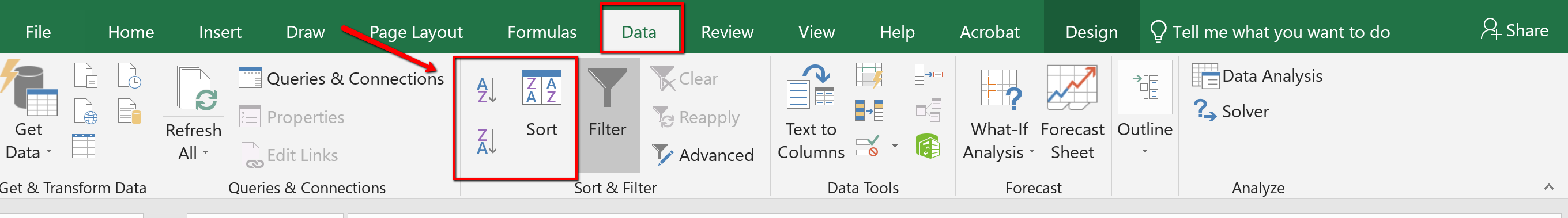Viewport: 1568px width, 218px height.
Task: Switch to the Page Layout tab
Action: click(x=416, y=32)
